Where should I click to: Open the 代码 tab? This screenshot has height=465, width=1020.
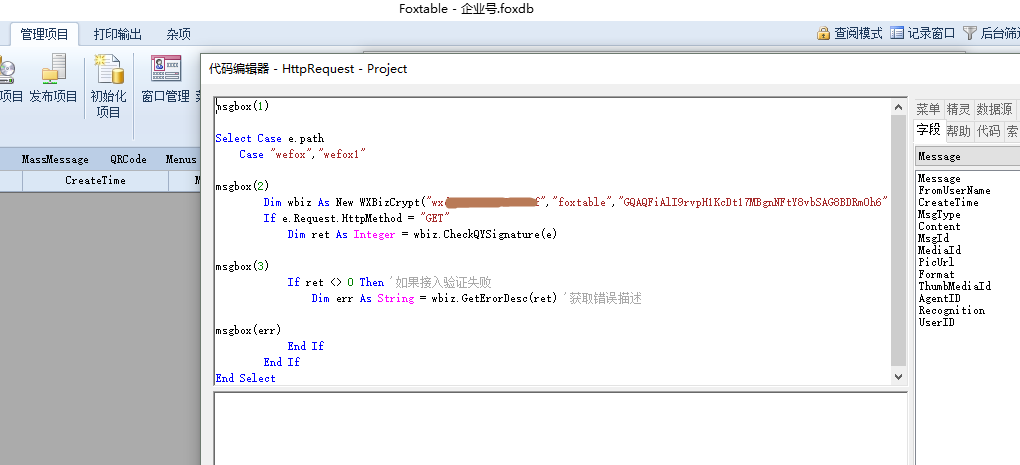[988, 131]
